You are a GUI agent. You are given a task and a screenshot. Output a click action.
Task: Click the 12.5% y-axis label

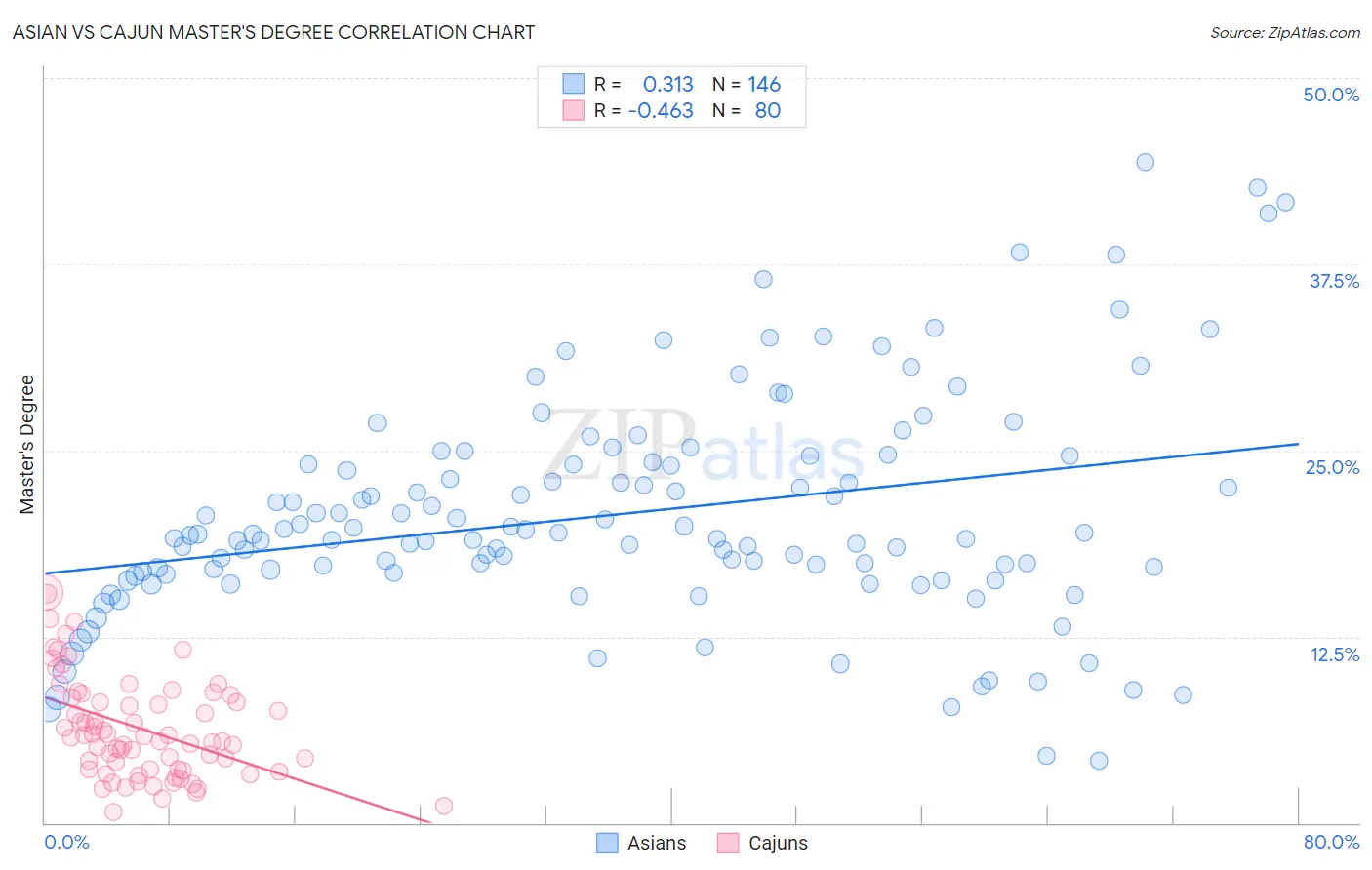tap(1334, 654)
